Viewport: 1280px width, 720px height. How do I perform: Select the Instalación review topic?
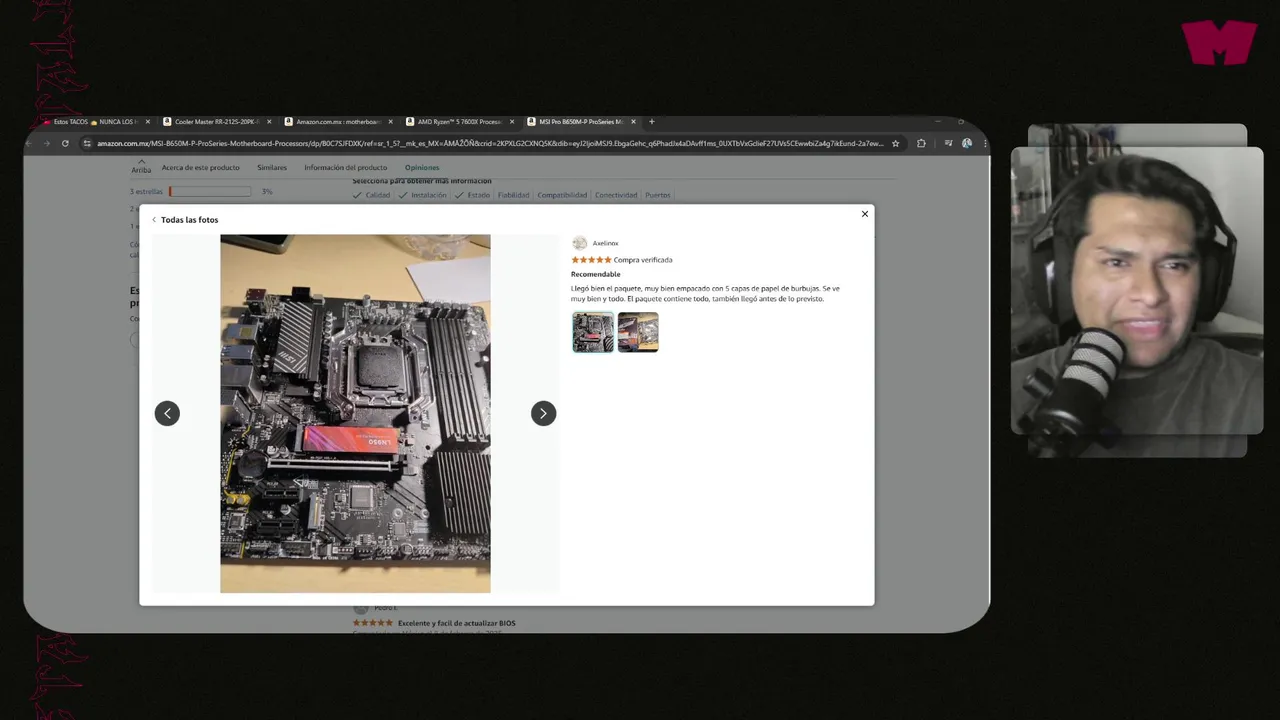coord(423,195)
